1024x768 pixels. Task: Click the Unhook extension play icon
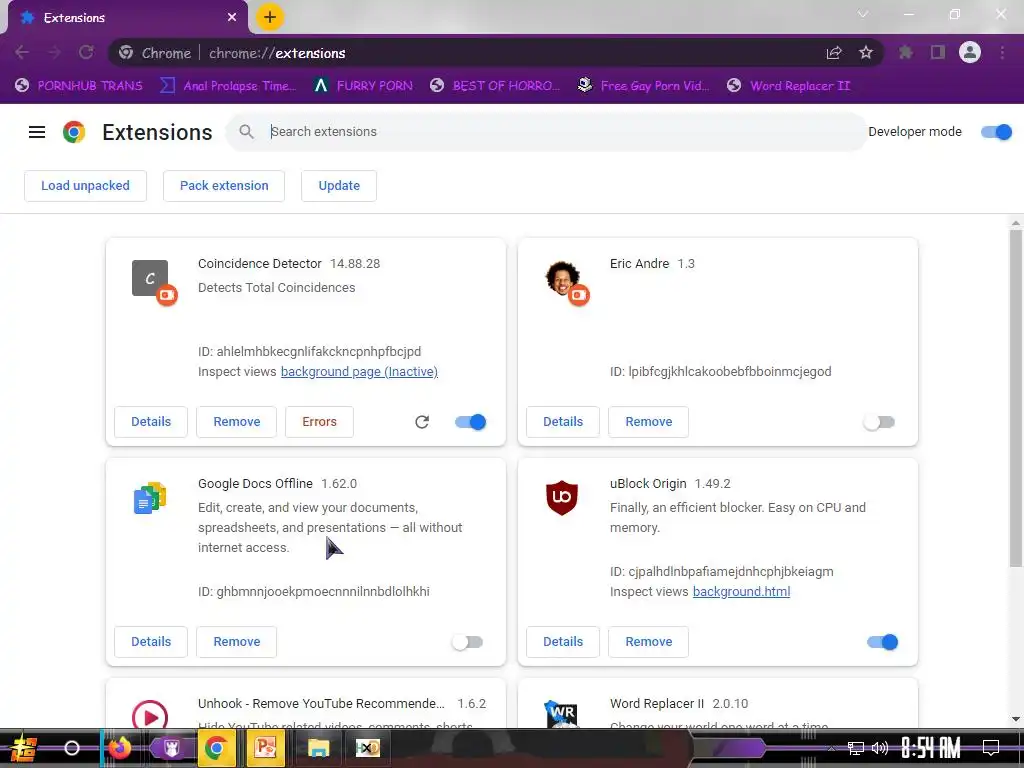[x=150, y=714]
